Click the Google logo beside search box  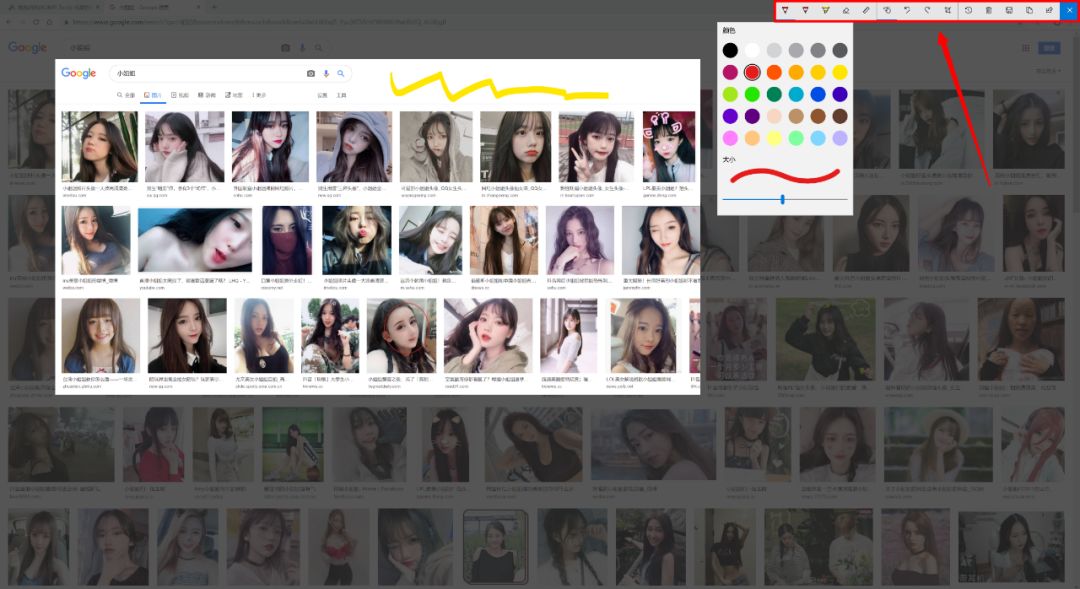pos(79,74)
